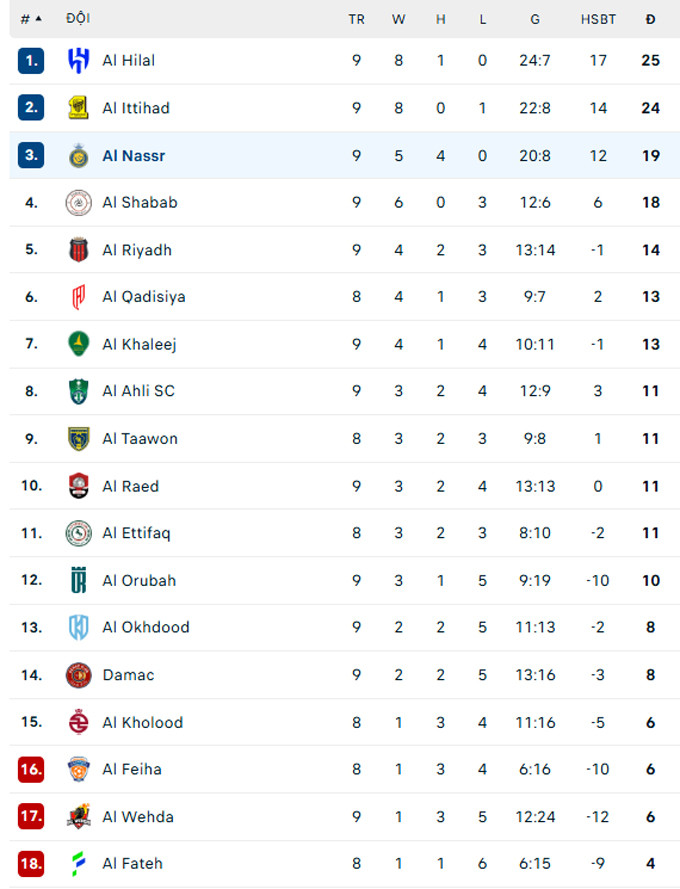680x889 pixels.
Task: Click the blue rank 1 badge
Action: 31,61
